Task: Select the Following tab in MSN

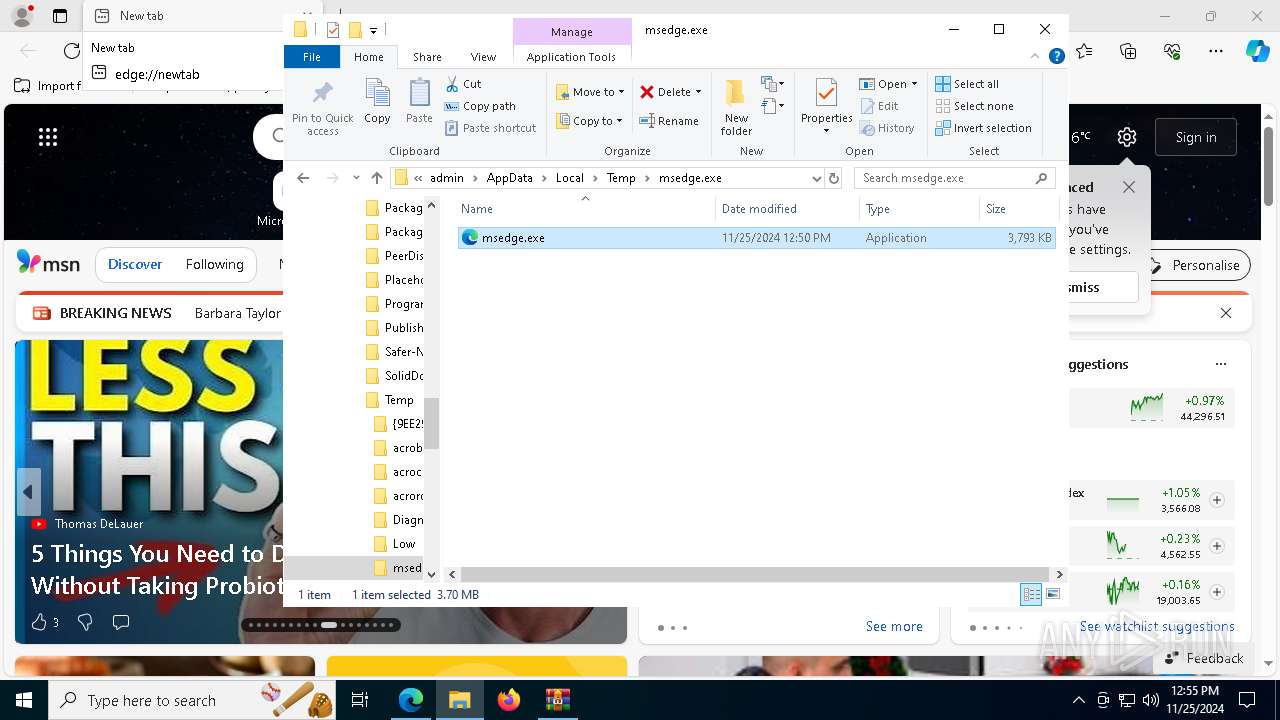Action: click(214, 265)
